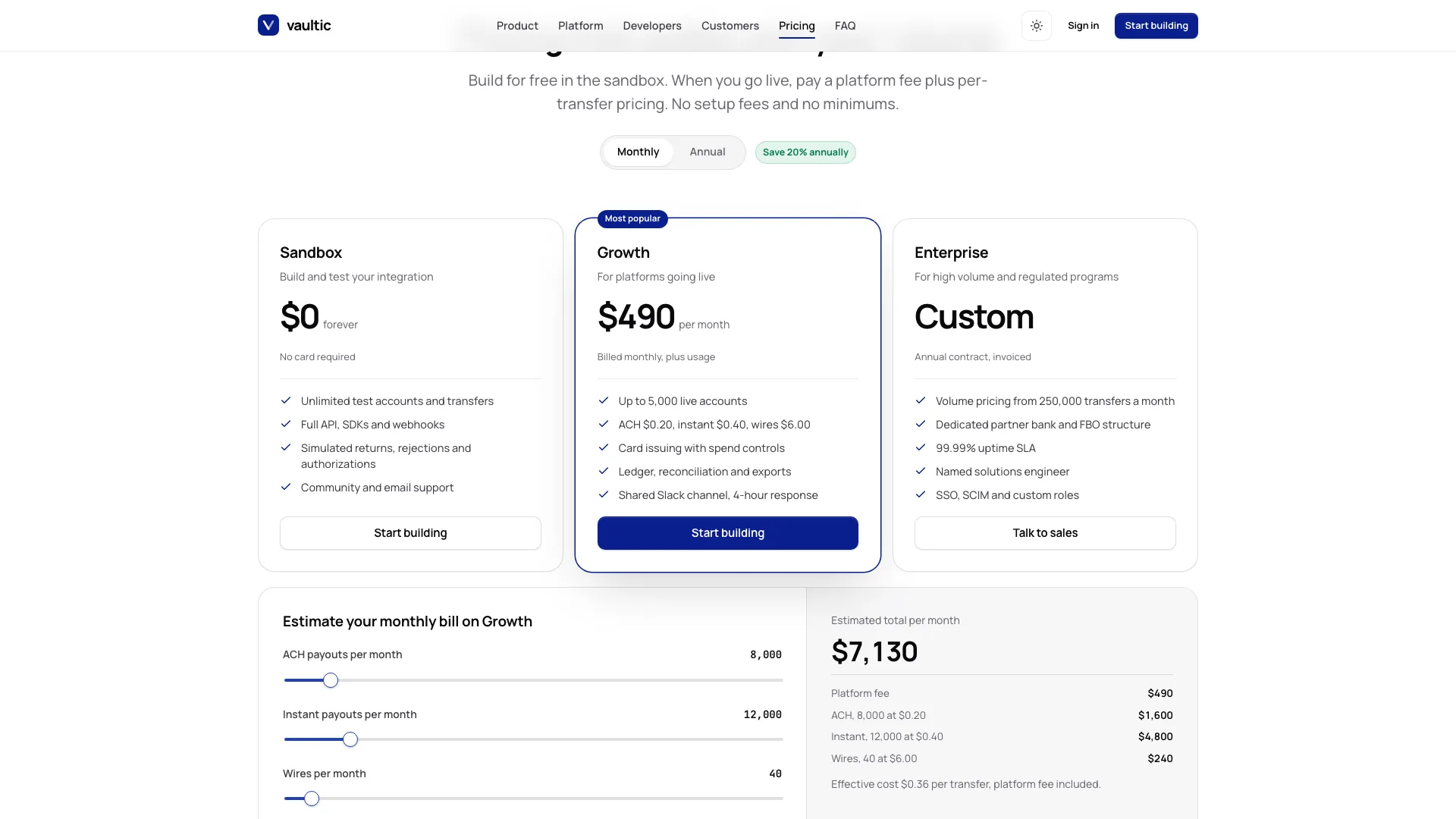
Task: Click the Instant payouts per month slider handle
Action: click(x=350, y=739)
